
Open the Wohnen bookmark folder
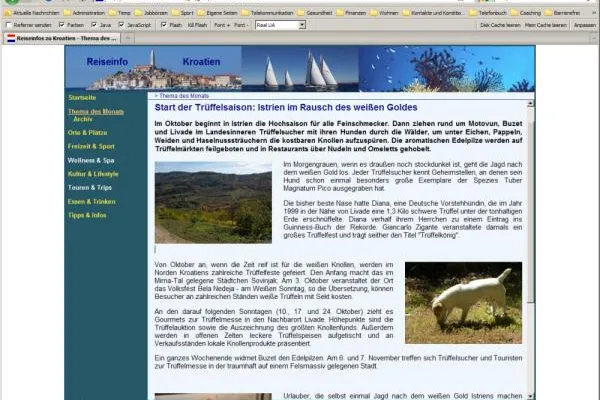click(x=384, y=13)
